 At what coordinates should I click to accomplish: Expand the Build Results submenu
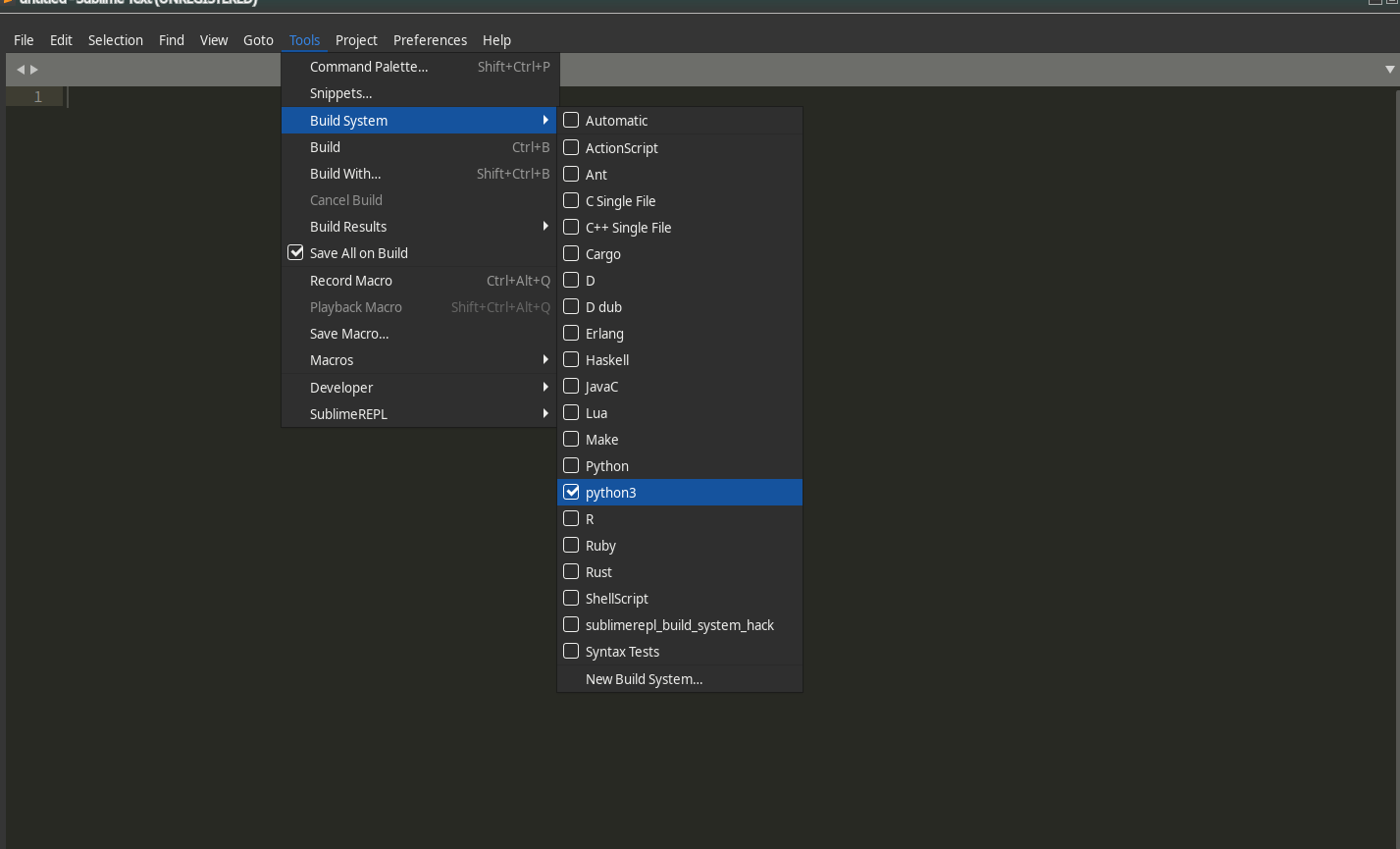tap(420, 226)
